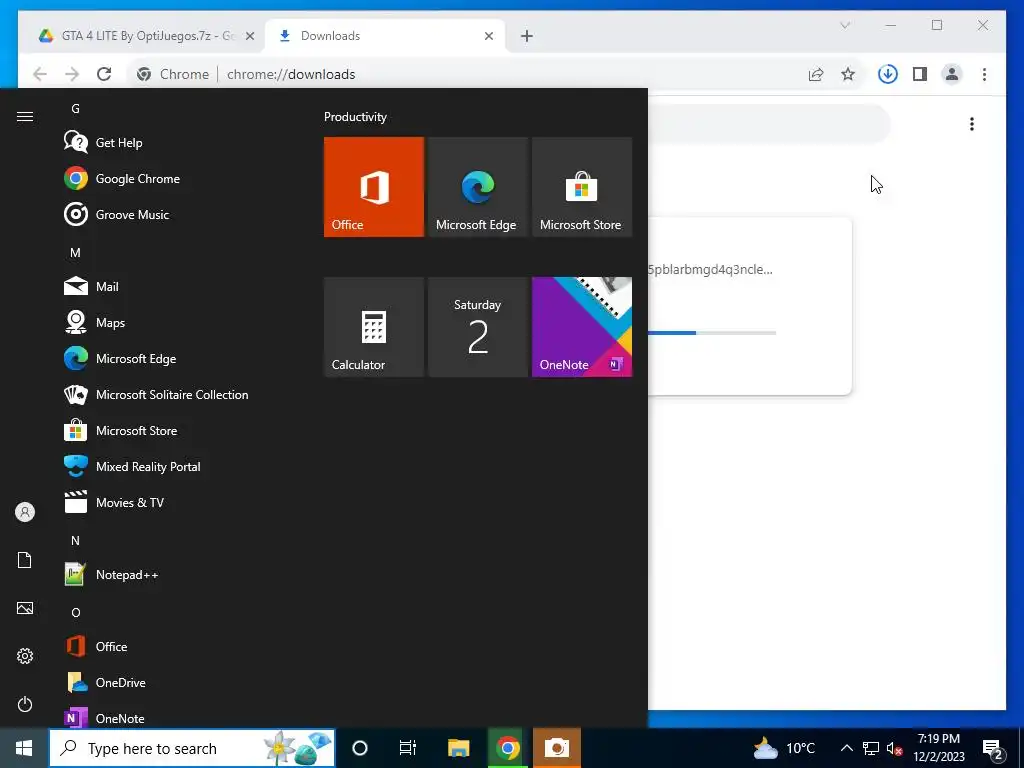Expand the Start menu hamburger button
Image resolution: width=1024 pixels, height=768 pixels.
(25, 116)
